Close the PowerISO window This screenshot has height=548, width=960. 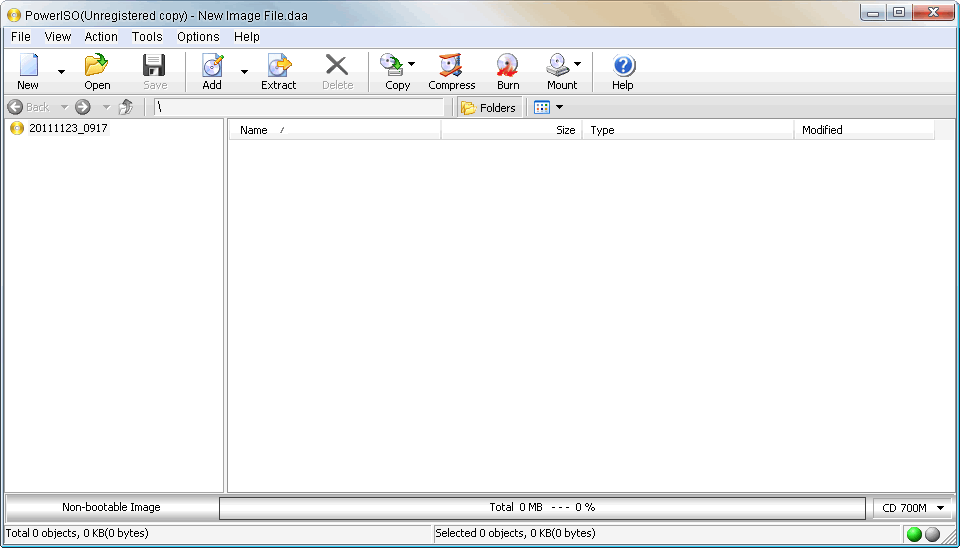[x=934, y=12]
